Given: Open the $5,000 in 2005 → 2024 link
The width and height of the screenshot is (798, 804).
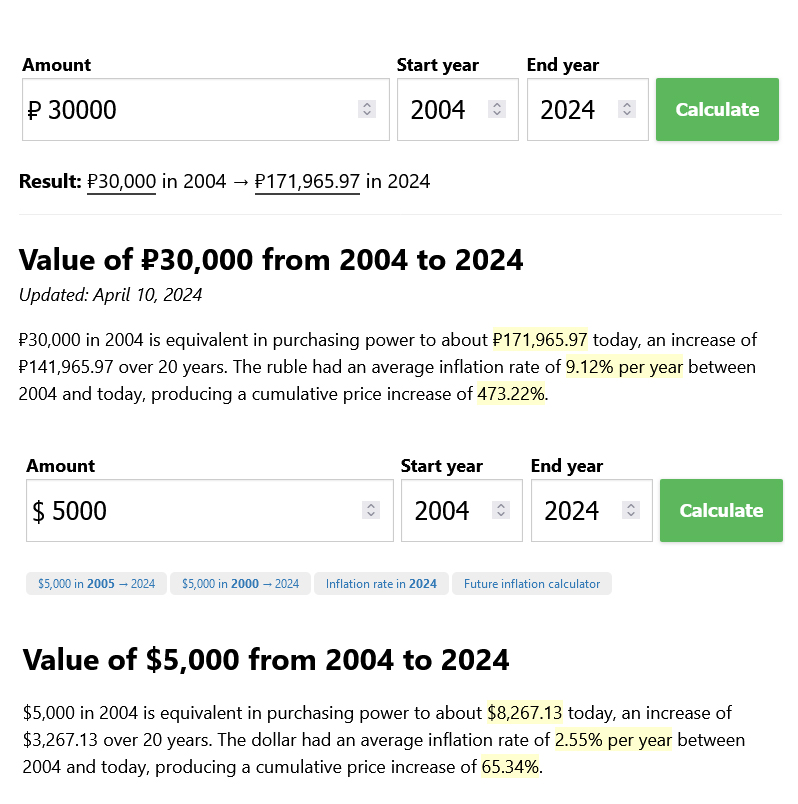Looking at the screenshot, I should [x=96, y=584].
